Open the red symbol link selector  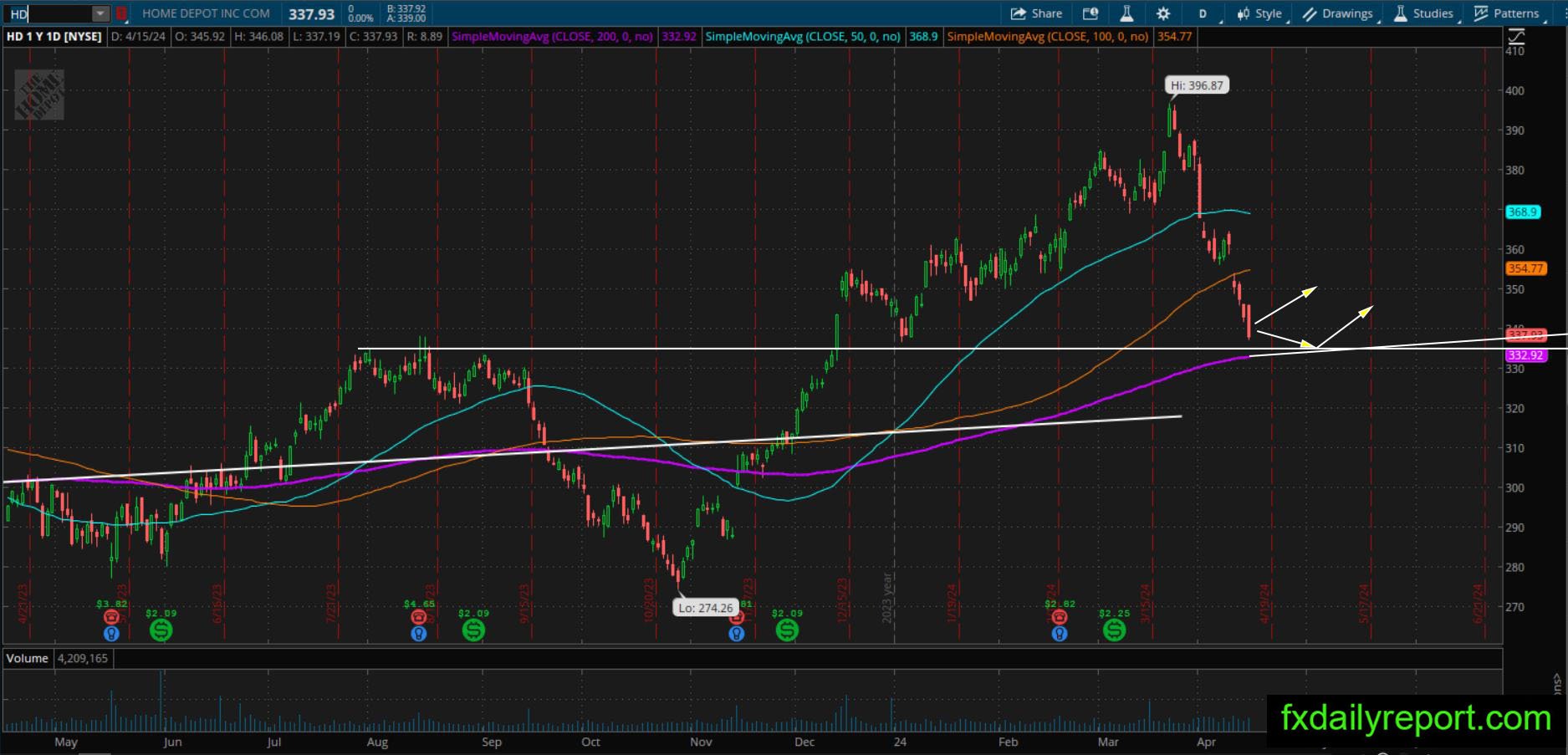point(121,13)
